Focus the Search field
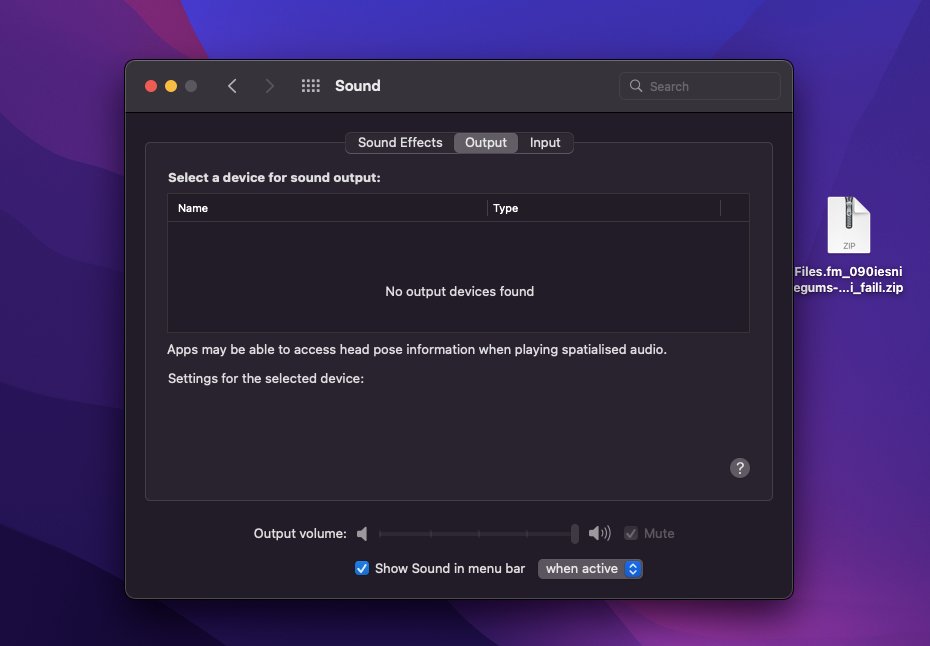 700,87
